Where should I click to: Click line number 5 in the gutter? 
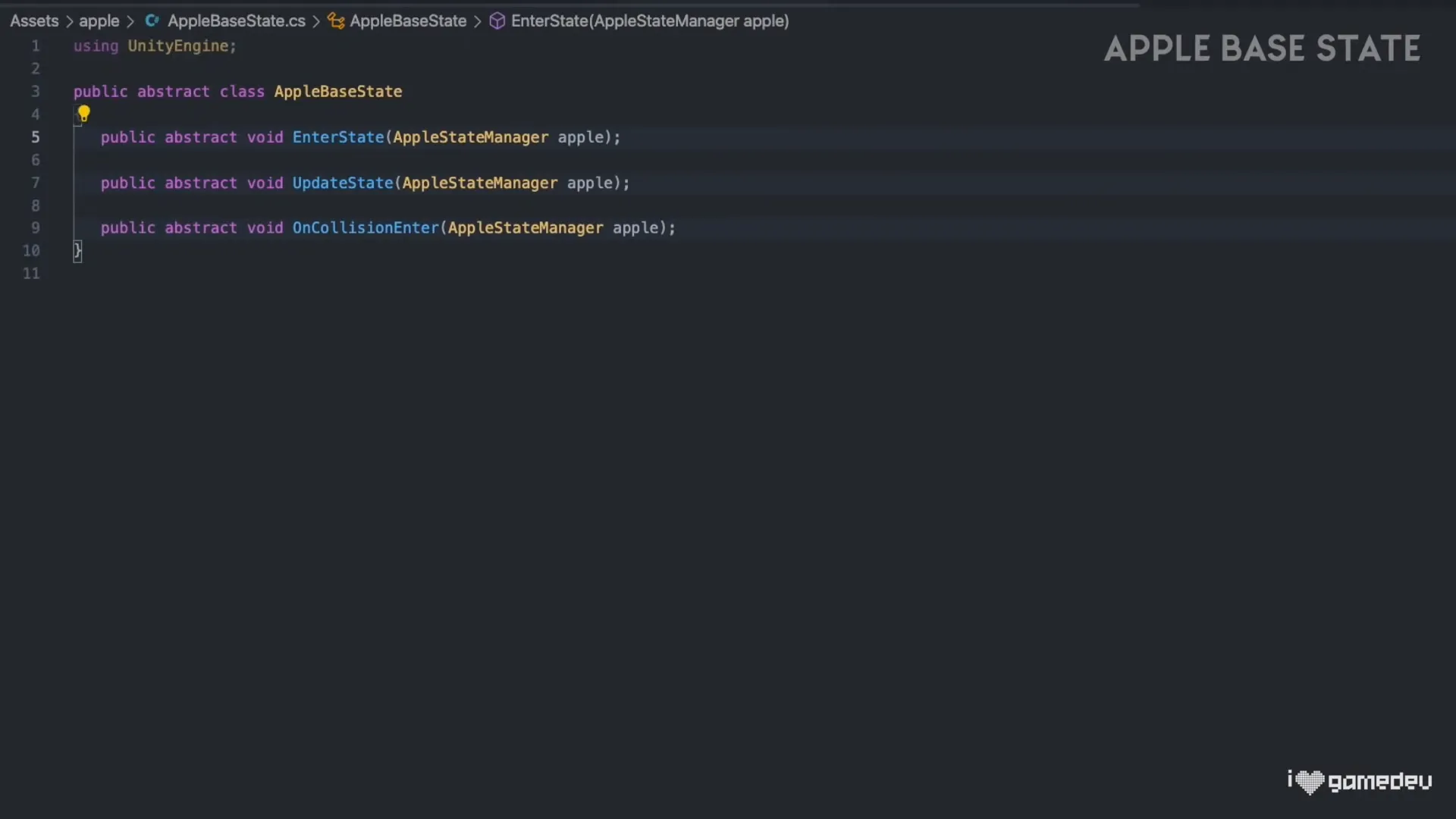pos(35,137)
